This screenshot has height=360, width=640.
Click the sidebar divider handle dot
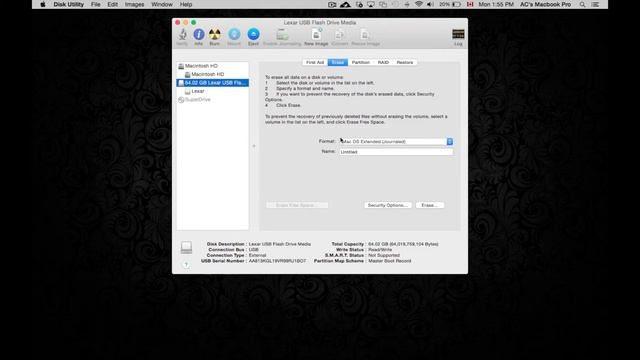click(254, 146)
